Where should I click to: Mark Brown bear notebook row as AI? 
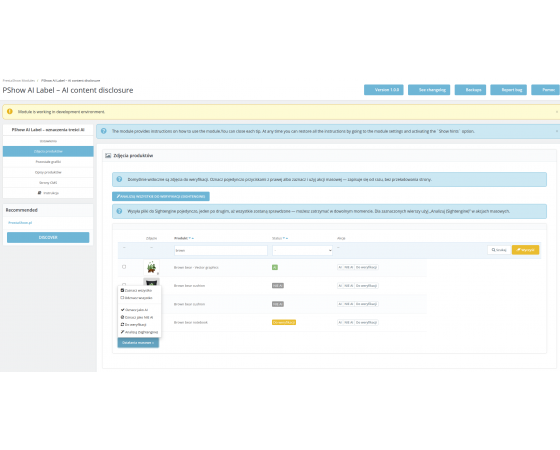pyautogui.click(x=340, y=322)
